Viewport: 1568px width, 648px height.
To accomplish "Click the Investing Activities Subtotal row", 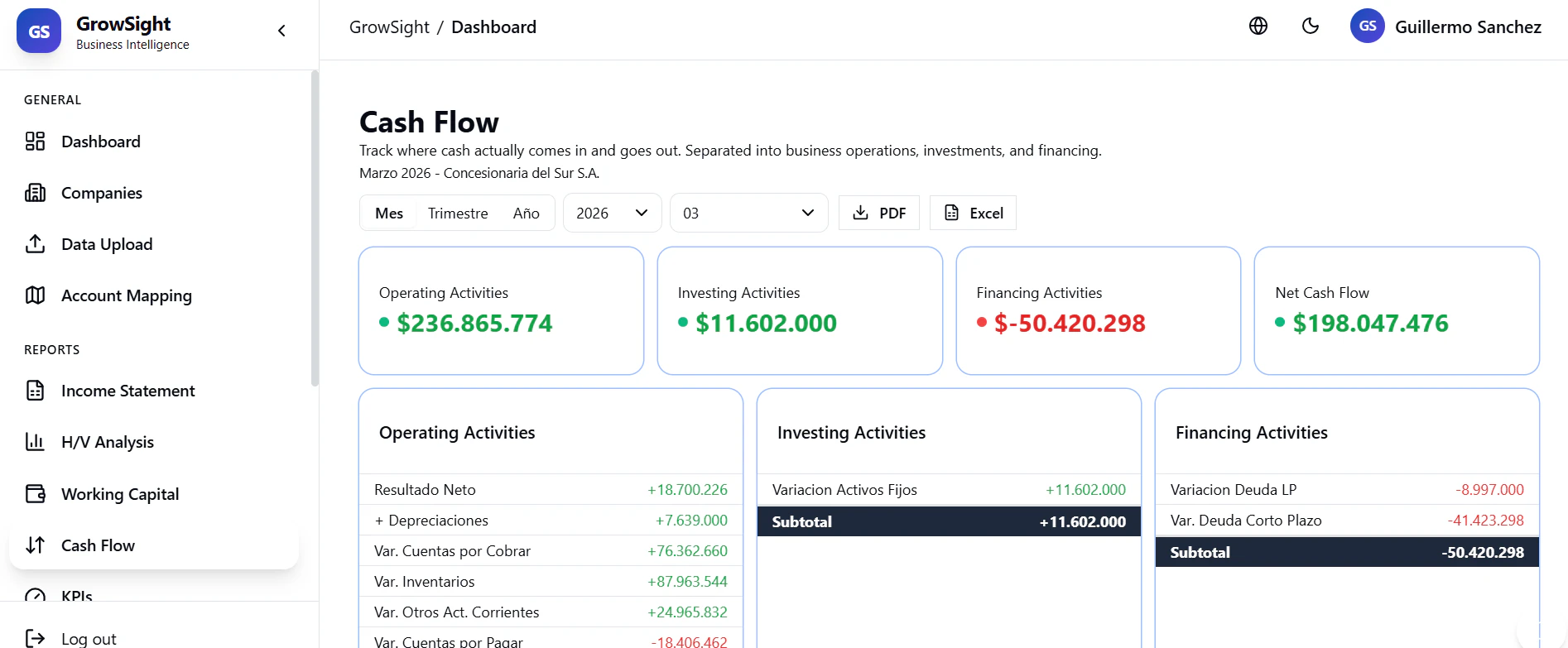I will tap(949, 521).
